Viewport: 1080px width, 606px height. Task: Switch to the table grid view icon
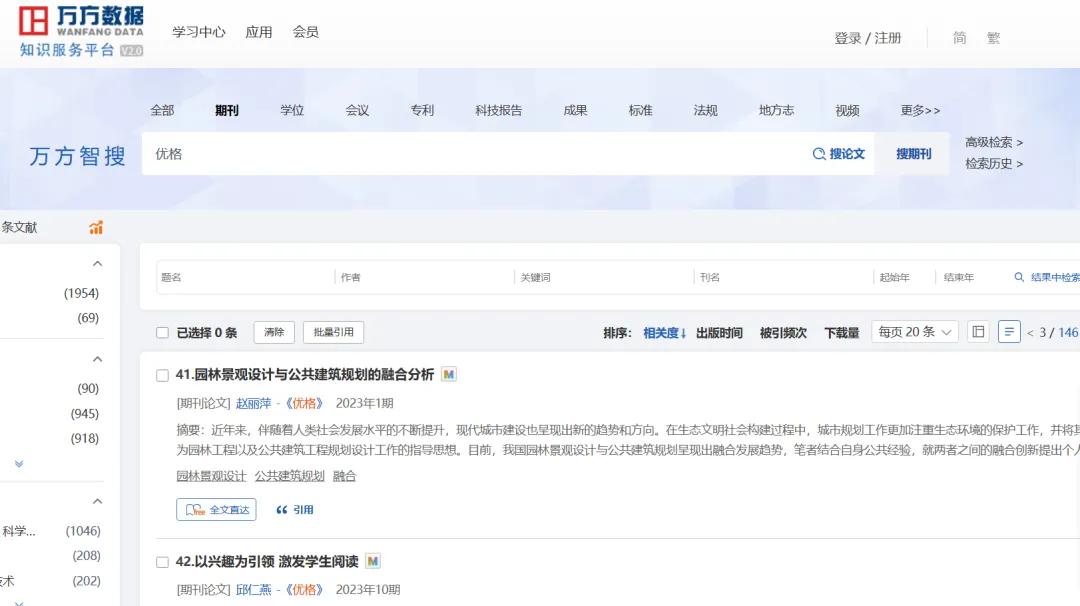click(978, 332)
